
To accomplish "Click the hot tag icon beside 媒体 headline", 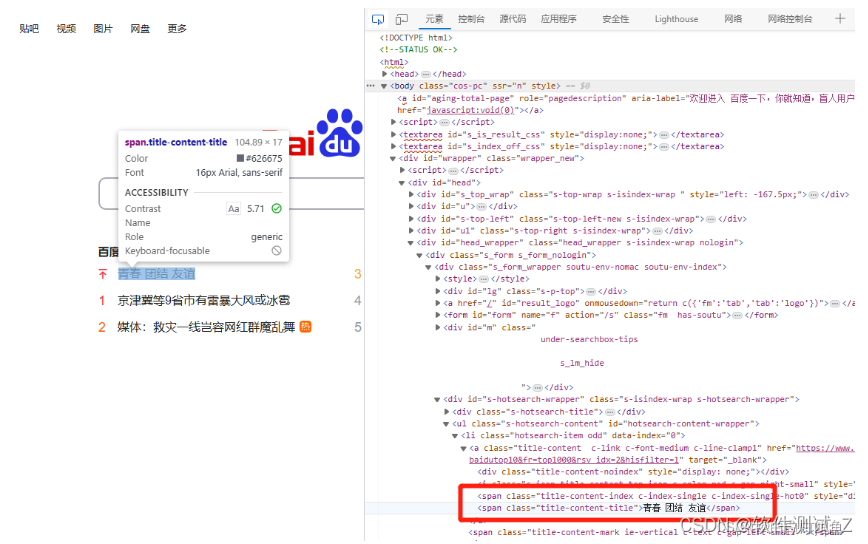I will 306,327.
